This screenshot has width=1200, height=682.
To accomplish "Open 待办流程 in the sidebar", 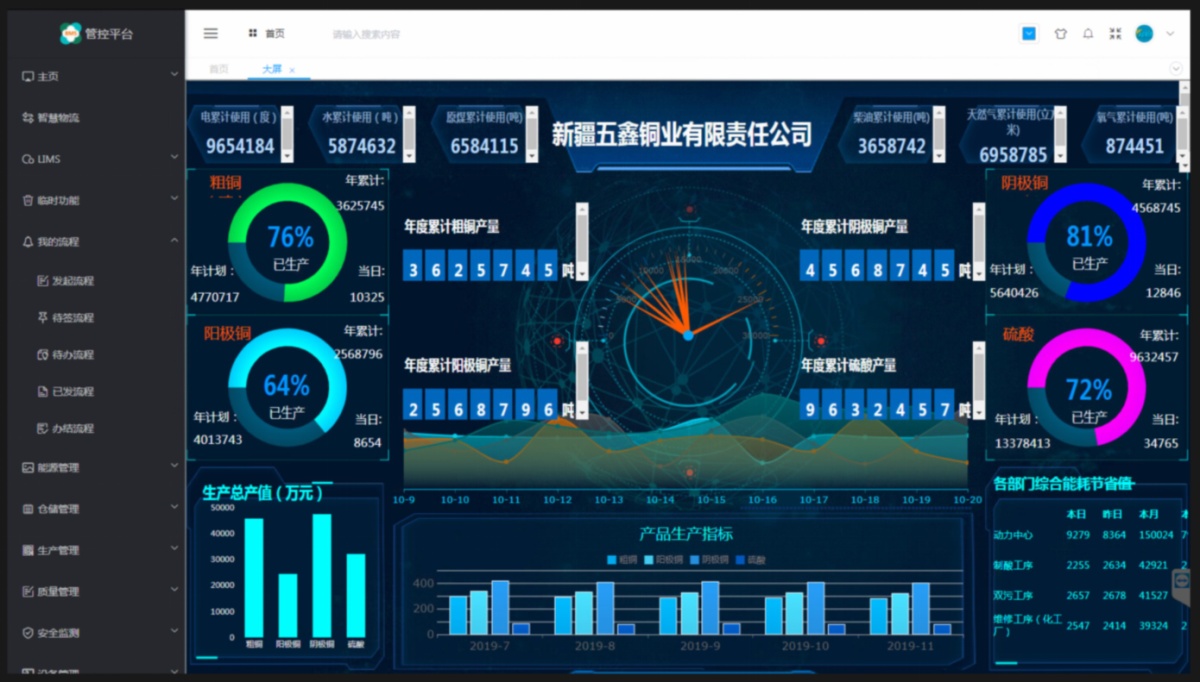I will click(72, 354).
